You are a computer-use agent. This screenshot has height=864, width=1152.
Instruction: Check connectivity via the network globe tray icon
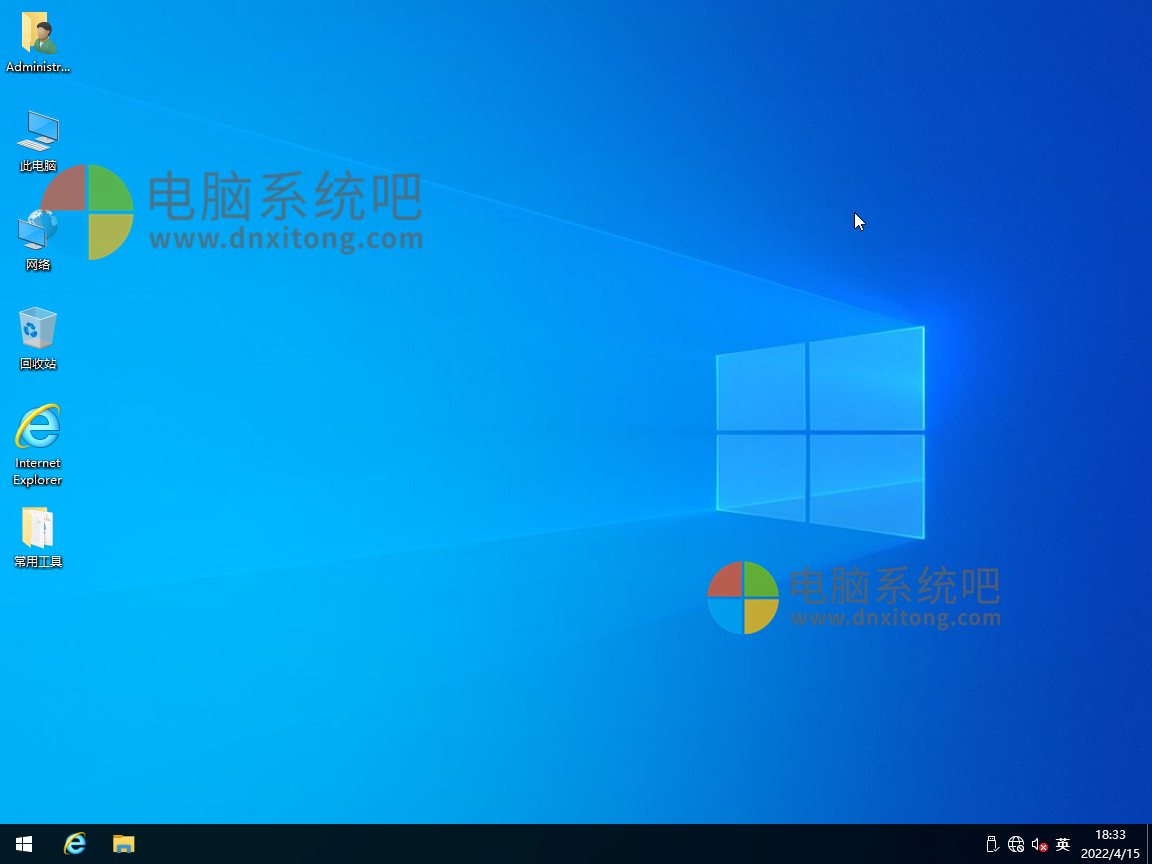tap(1016, 843)
